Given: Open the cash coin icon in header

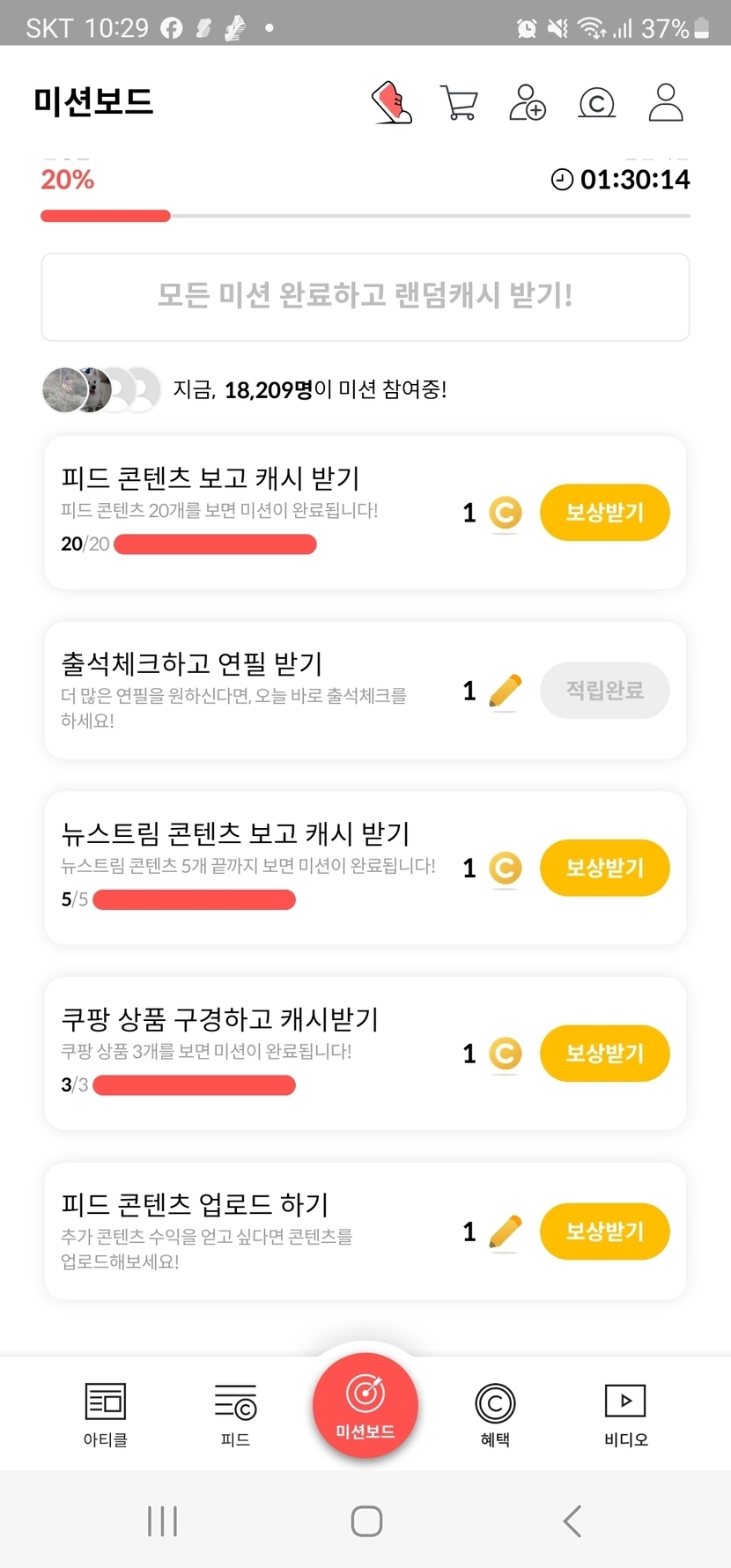Looking at the screenshot, I should point(596,103).
